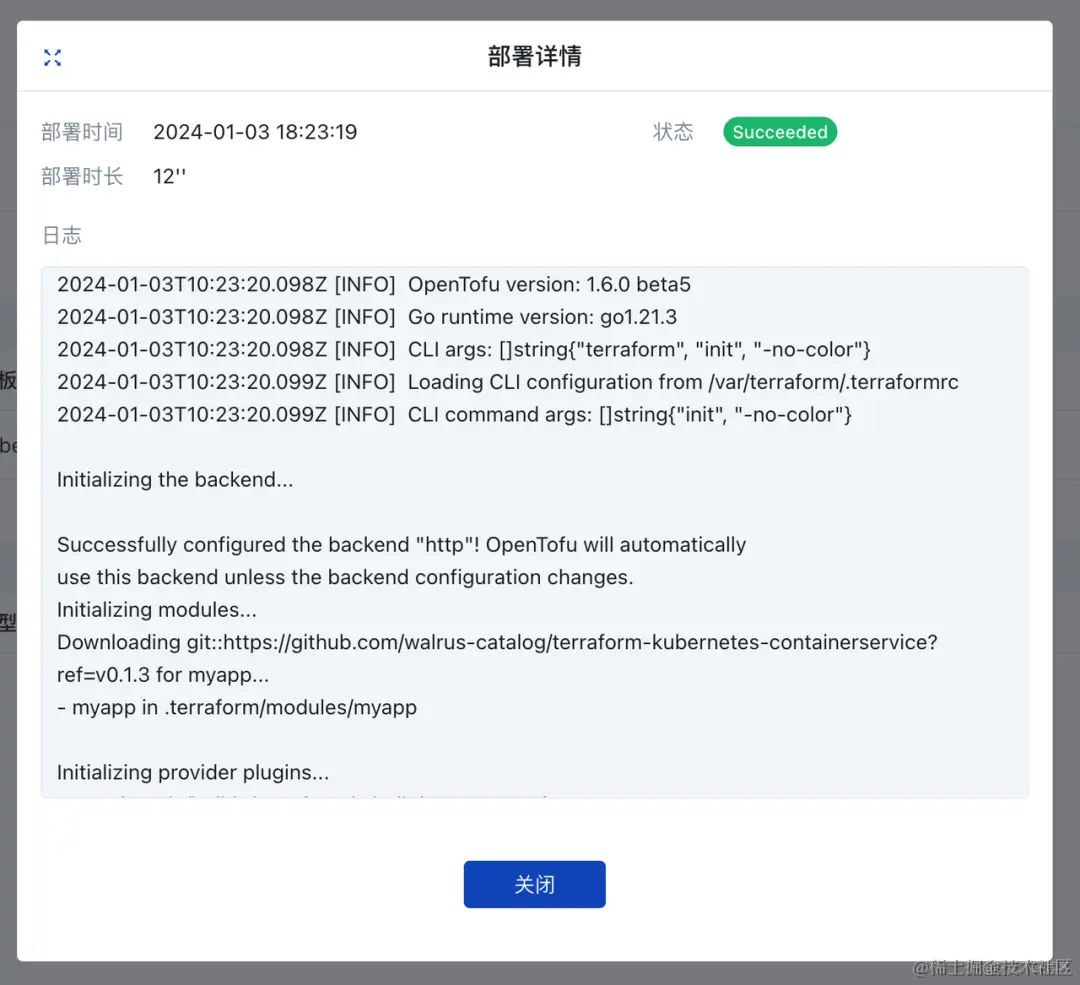This screenshot has width=1080, height=985.
Task: Click the 状态 label
Action: coord(673,132)
